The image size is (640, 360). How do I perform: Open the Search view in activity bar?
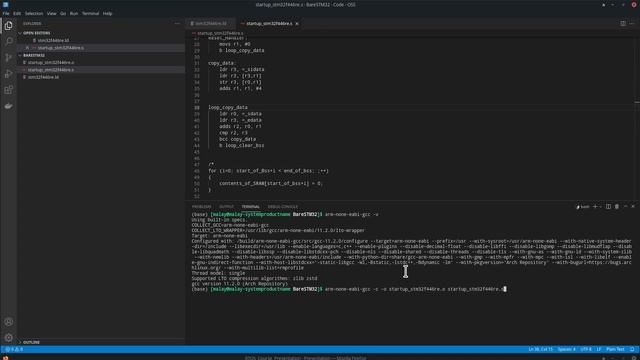[x=9, y=41]
